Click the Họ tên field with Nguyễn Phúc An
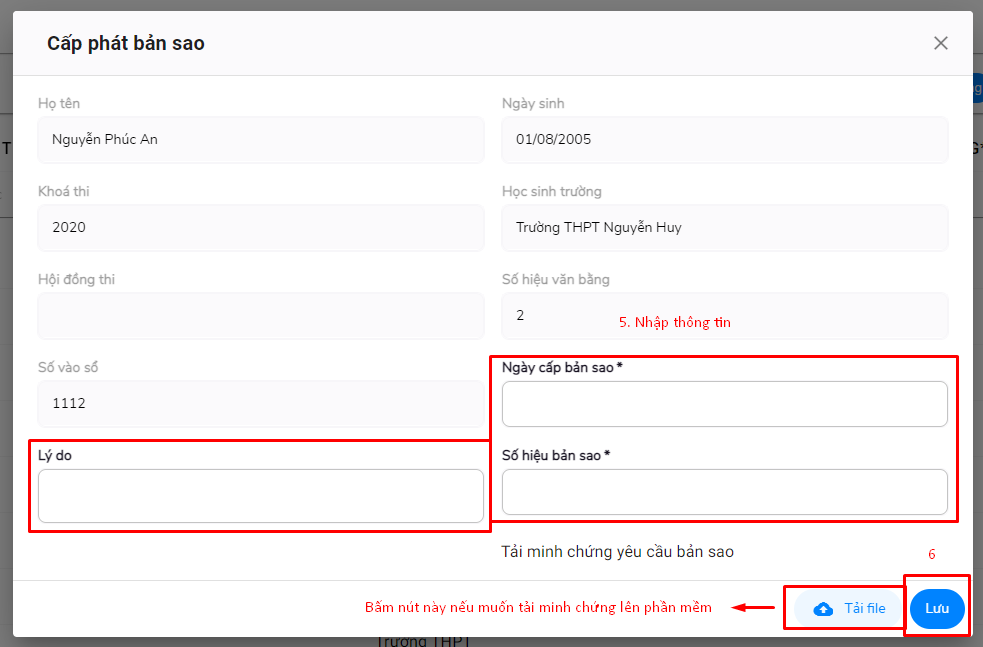The image size is (983, 647). tap(260, 140)
